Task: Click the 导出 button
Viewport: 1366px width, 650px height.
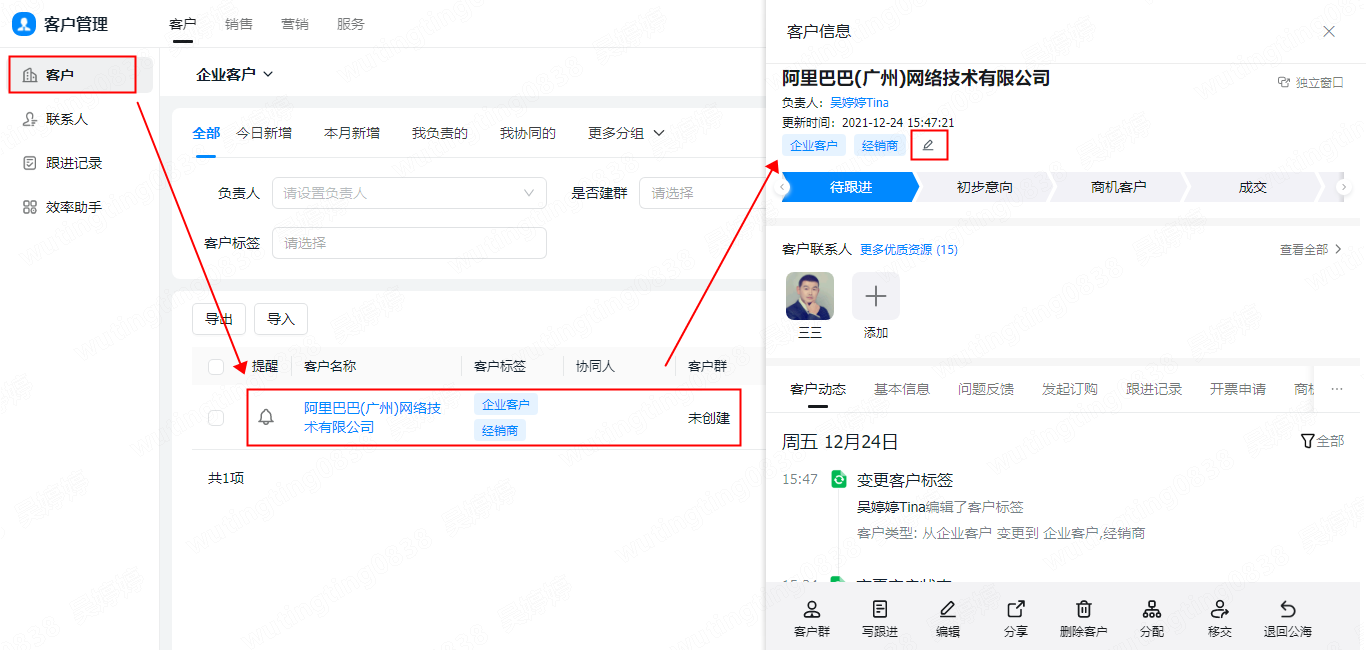Action: tap(219, 319)
